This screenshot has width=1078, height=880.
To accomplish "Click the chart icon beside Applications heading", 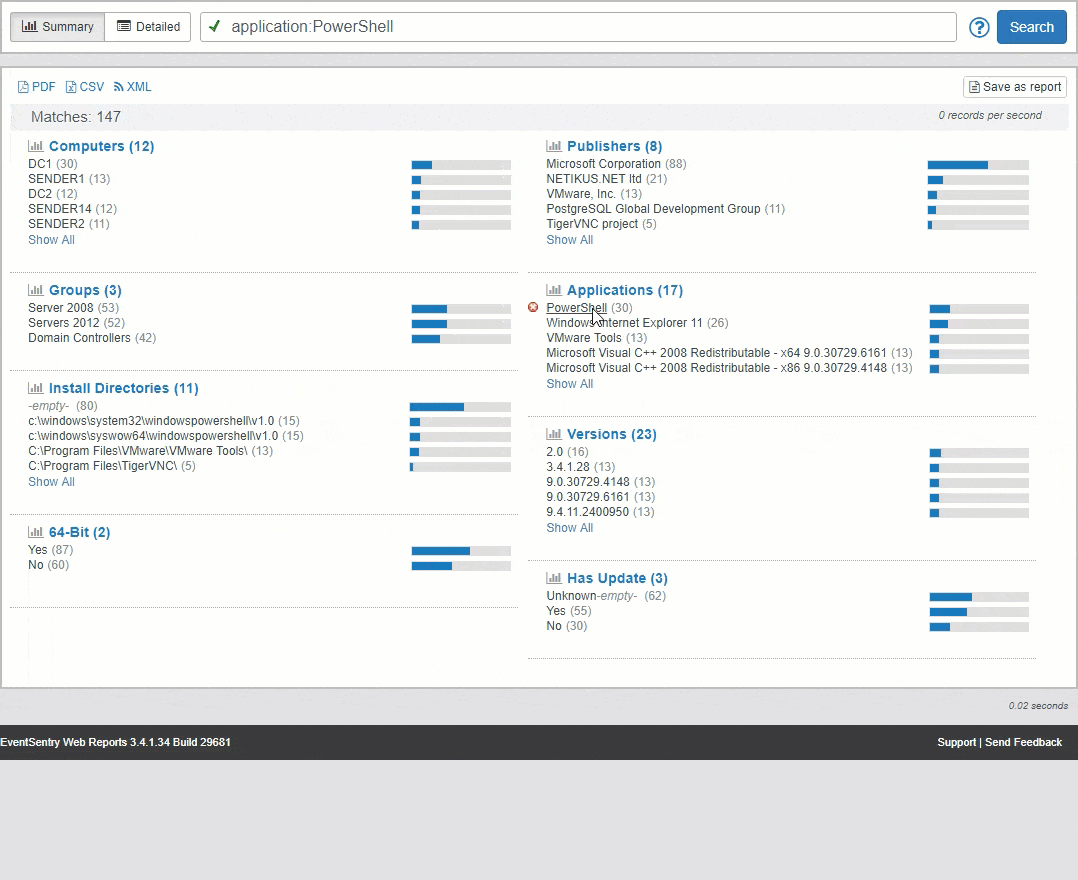I will pyautogui.click(x=554, y=290).
